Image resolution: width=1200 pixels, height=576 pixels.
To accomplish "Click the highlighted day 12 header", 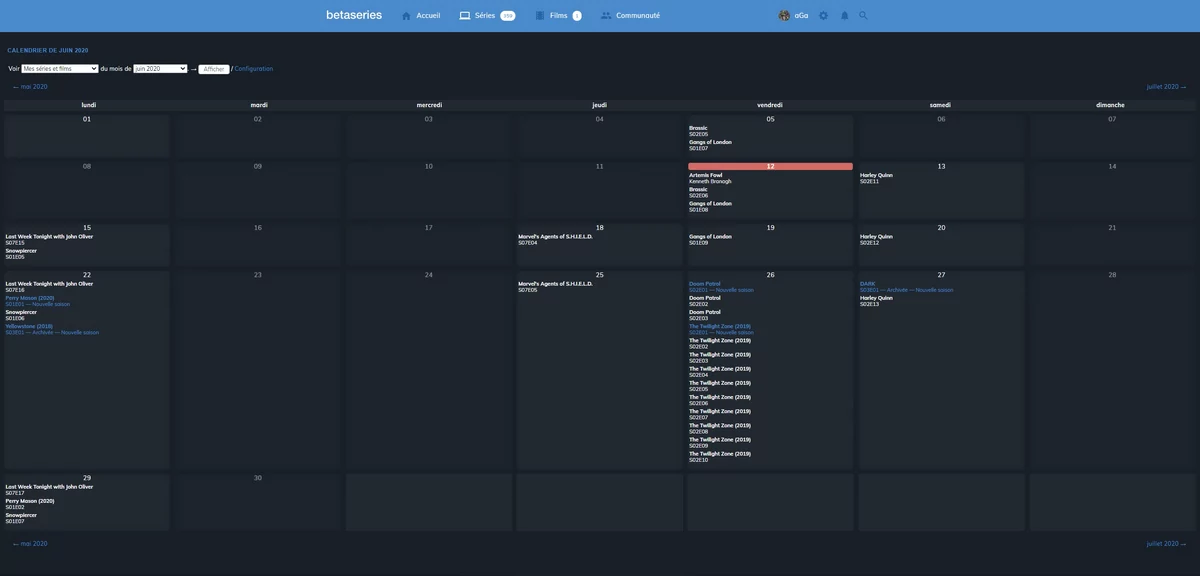I will (770, 166).
